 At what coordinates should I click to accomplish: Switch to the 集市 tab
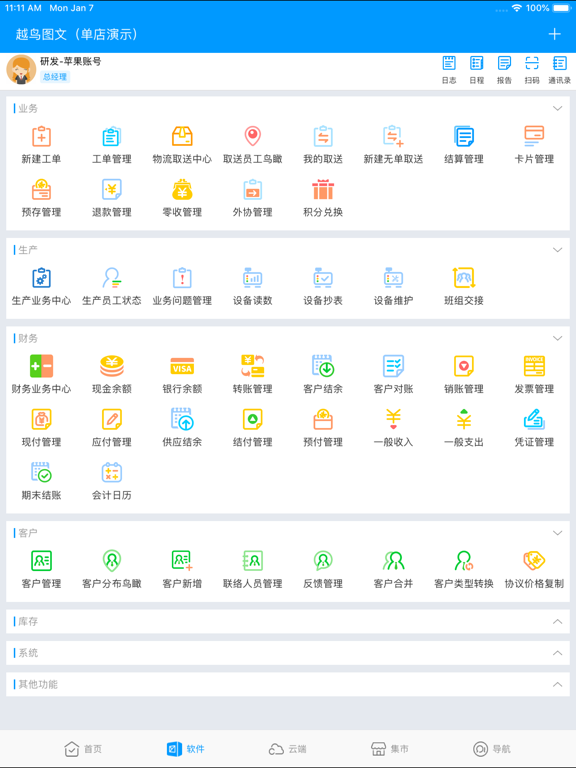(390, 749)
